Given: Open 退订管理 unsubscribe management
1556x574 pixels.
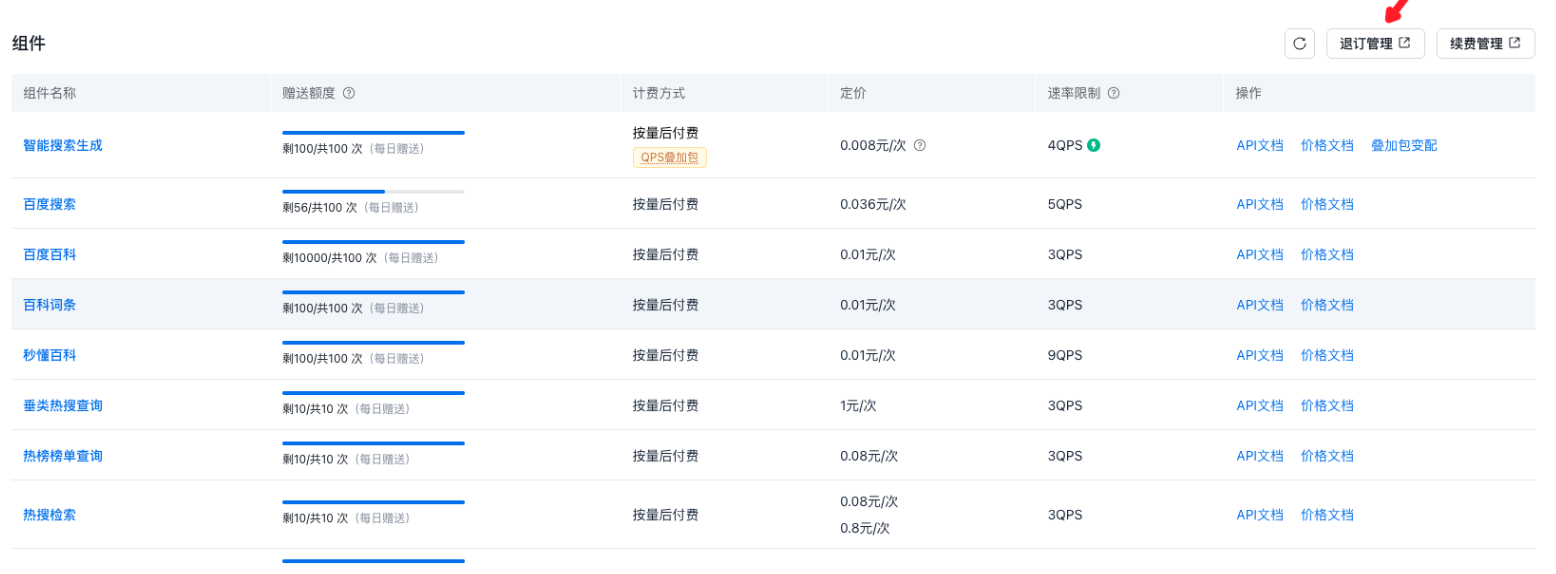Looking at the screenshot, I should [x=1374, y=44].
